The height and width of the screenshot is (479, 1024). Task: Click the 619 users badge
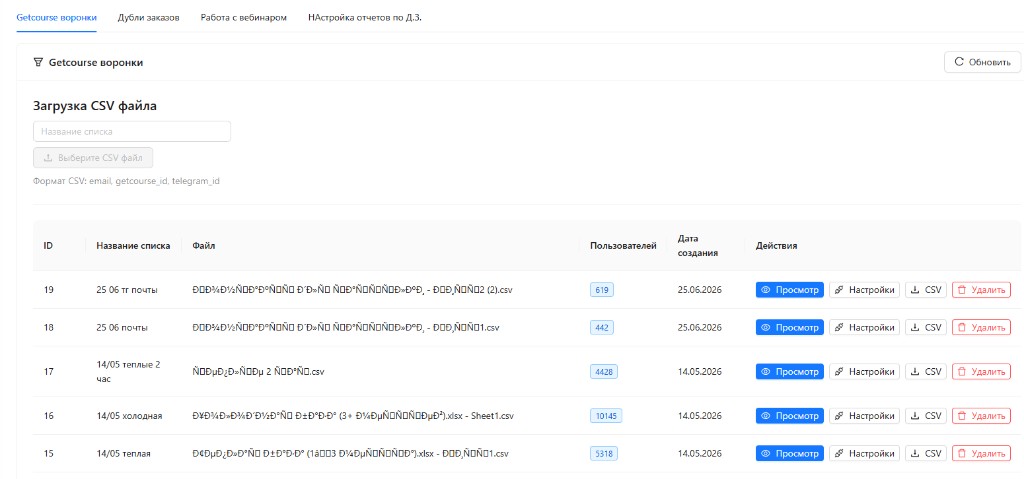coord(601,289)
